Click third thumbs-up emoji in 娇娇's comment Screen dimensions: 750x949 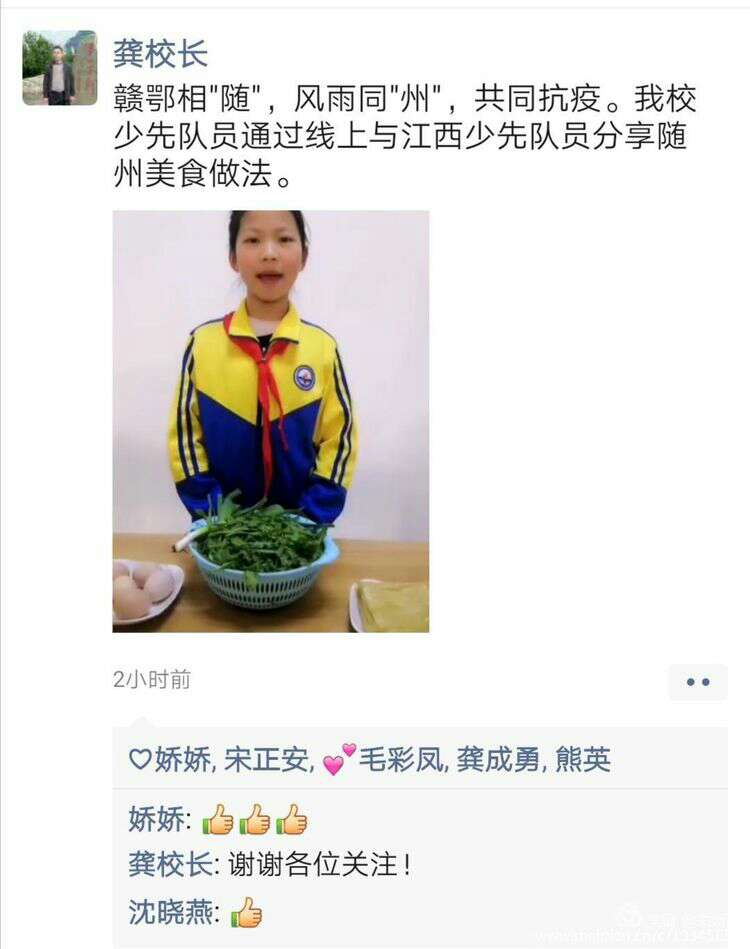pyautogui.click(x=291, y=819)
